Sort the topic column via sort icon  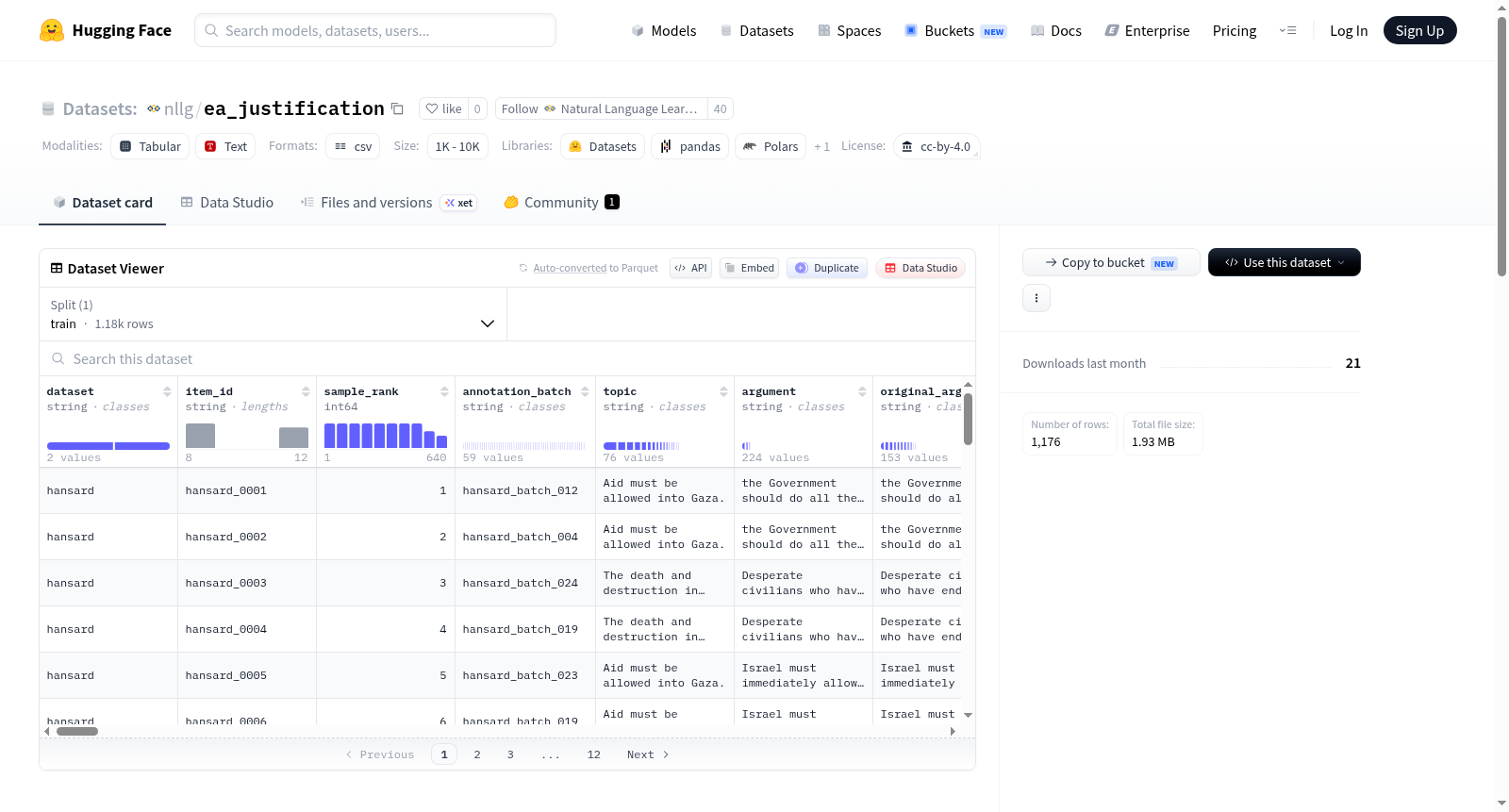point(723,391)
